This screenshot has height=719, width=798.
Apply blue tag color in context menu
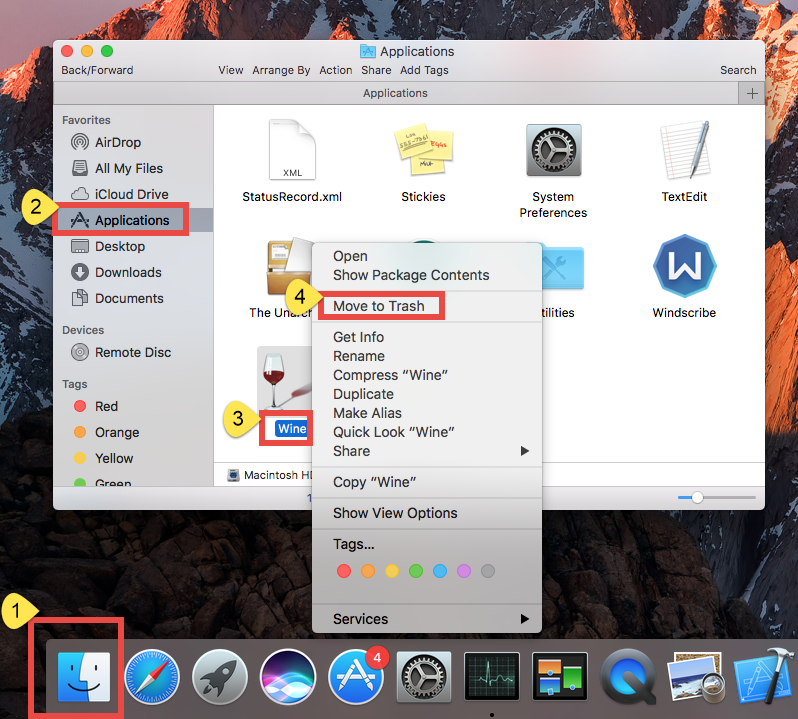pyautogui.click(x=440, y=571)
